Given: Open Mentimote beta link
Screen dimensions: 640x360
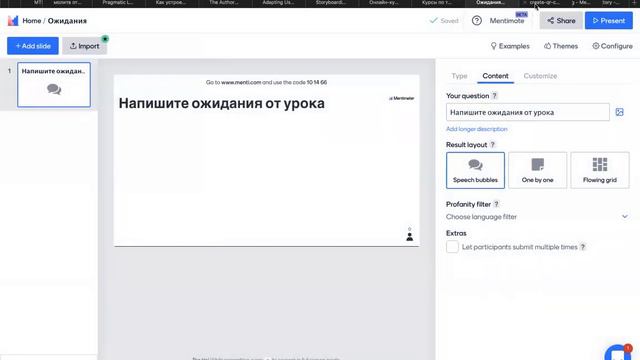Looking at the screenshot, I should coord(507,20).
